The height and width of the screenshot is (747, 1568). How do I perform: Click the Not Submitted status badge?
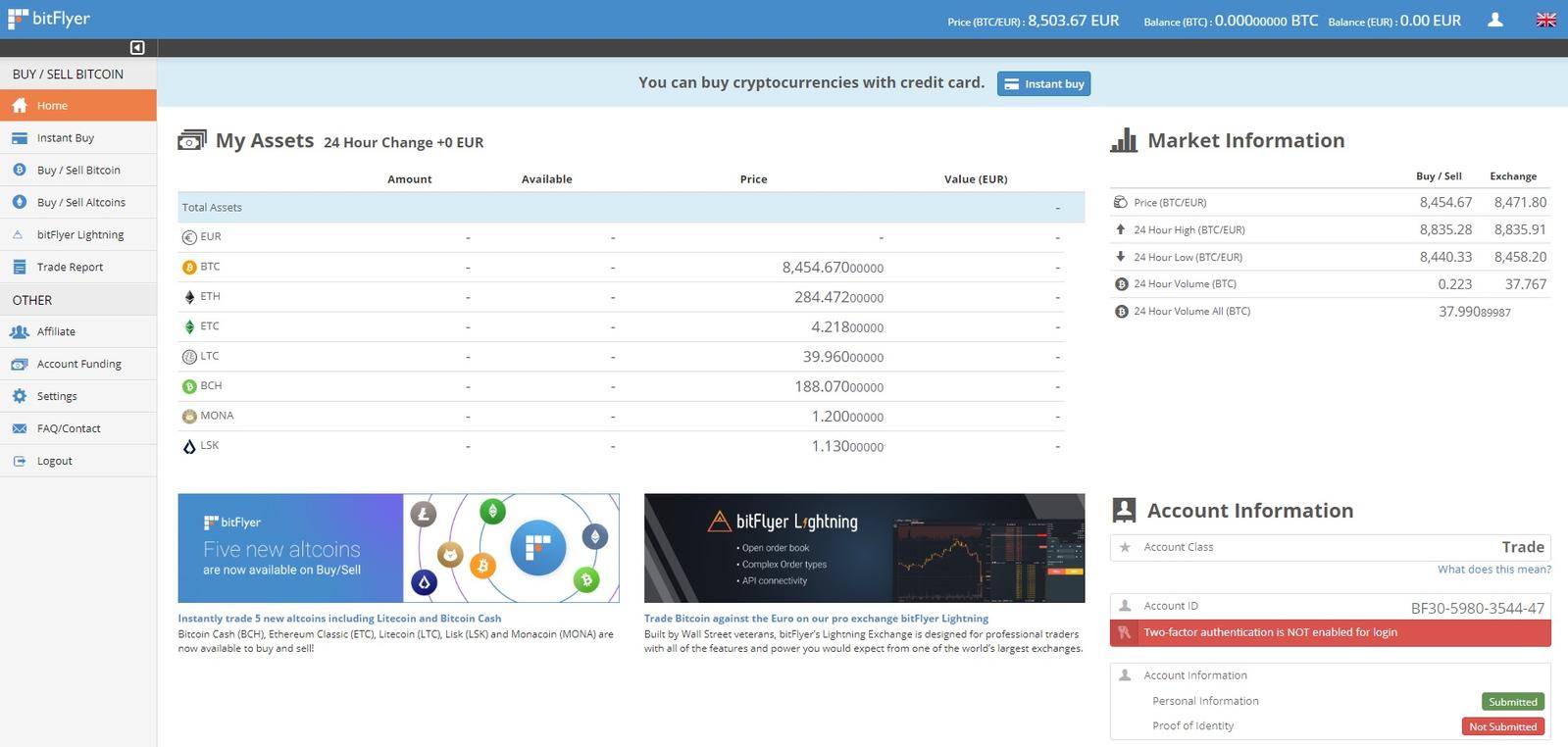(x=1502, y=726)
